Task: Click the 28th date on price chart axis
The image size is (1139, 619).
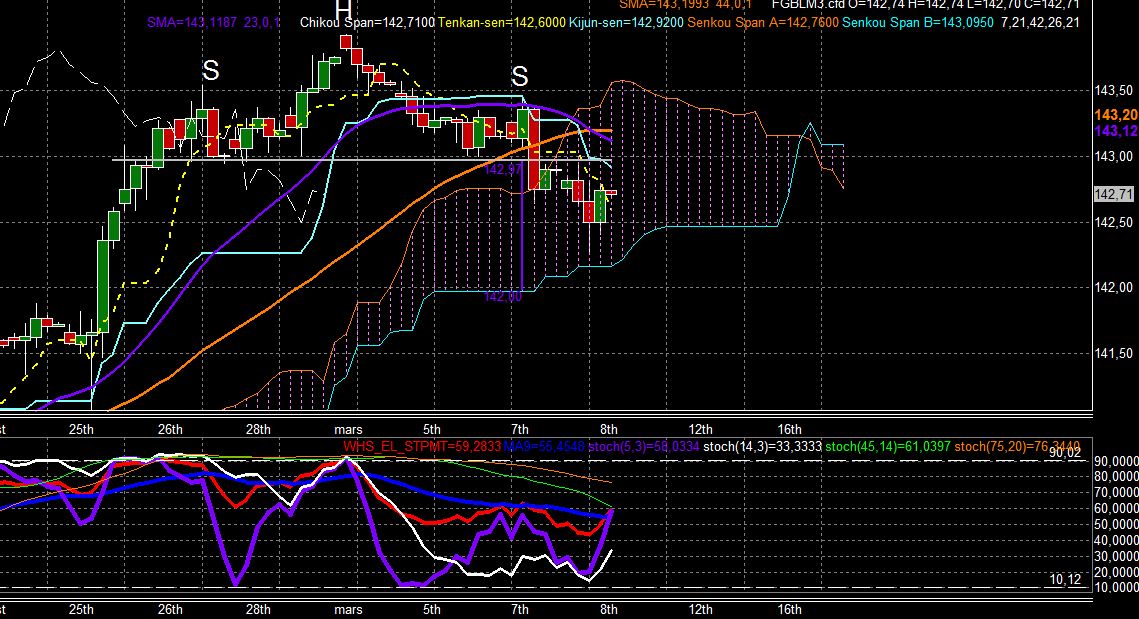Action: coord(258,429)
